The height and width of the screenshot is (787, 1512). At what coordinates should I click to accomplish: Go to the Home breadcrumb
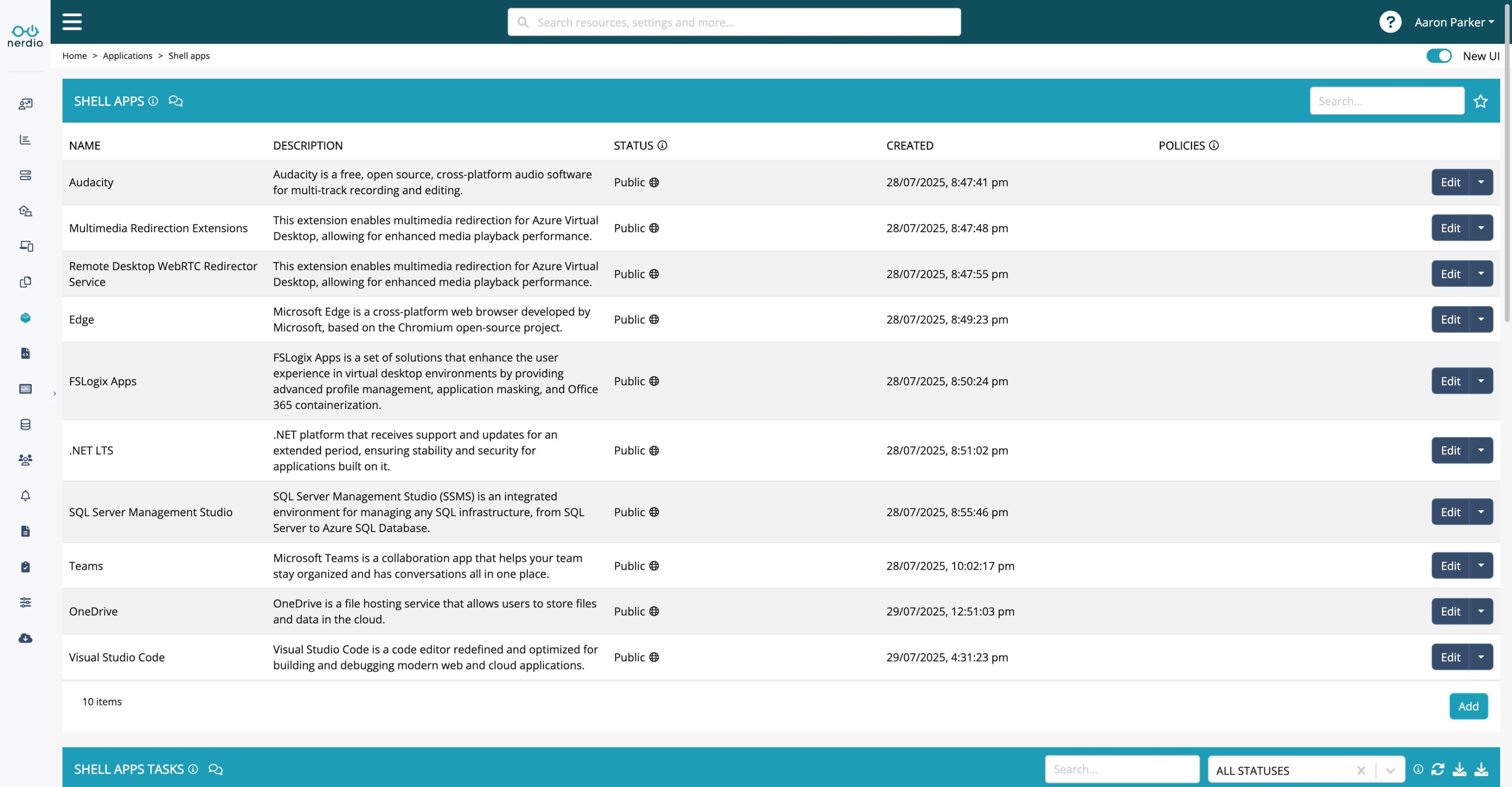click(x=75, y=56)
